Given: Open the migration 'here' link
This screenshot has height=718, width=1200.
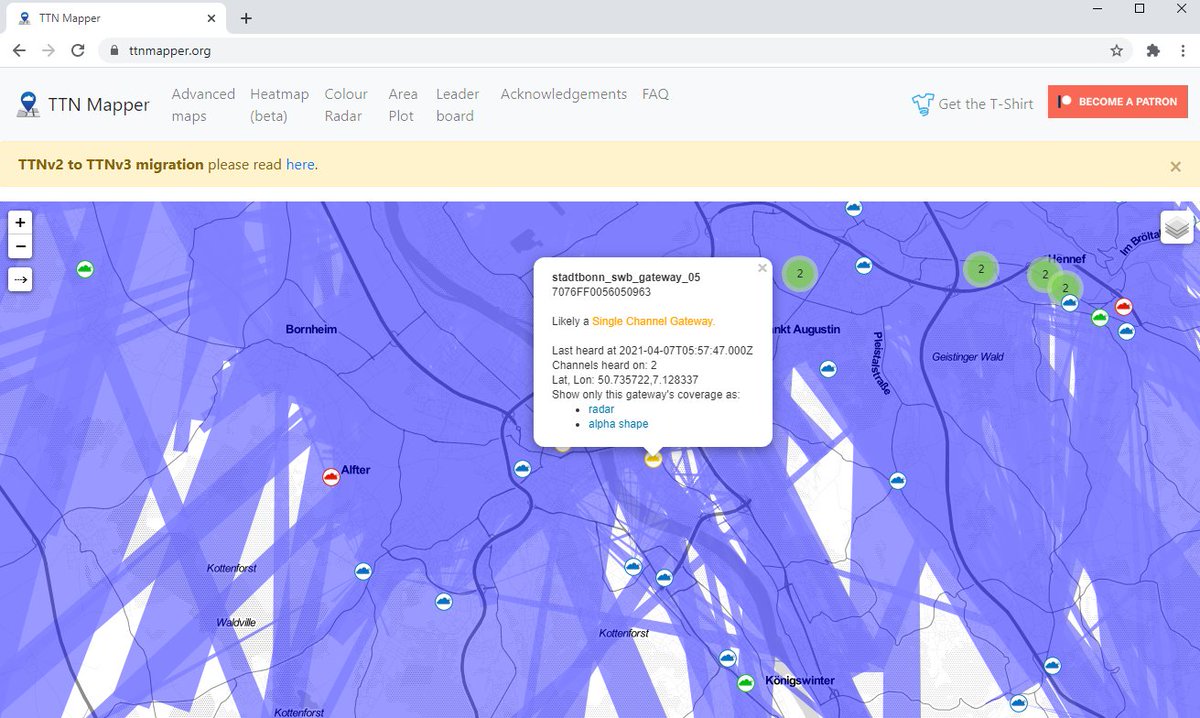Looking at the screenshot, I should point(300,164).
